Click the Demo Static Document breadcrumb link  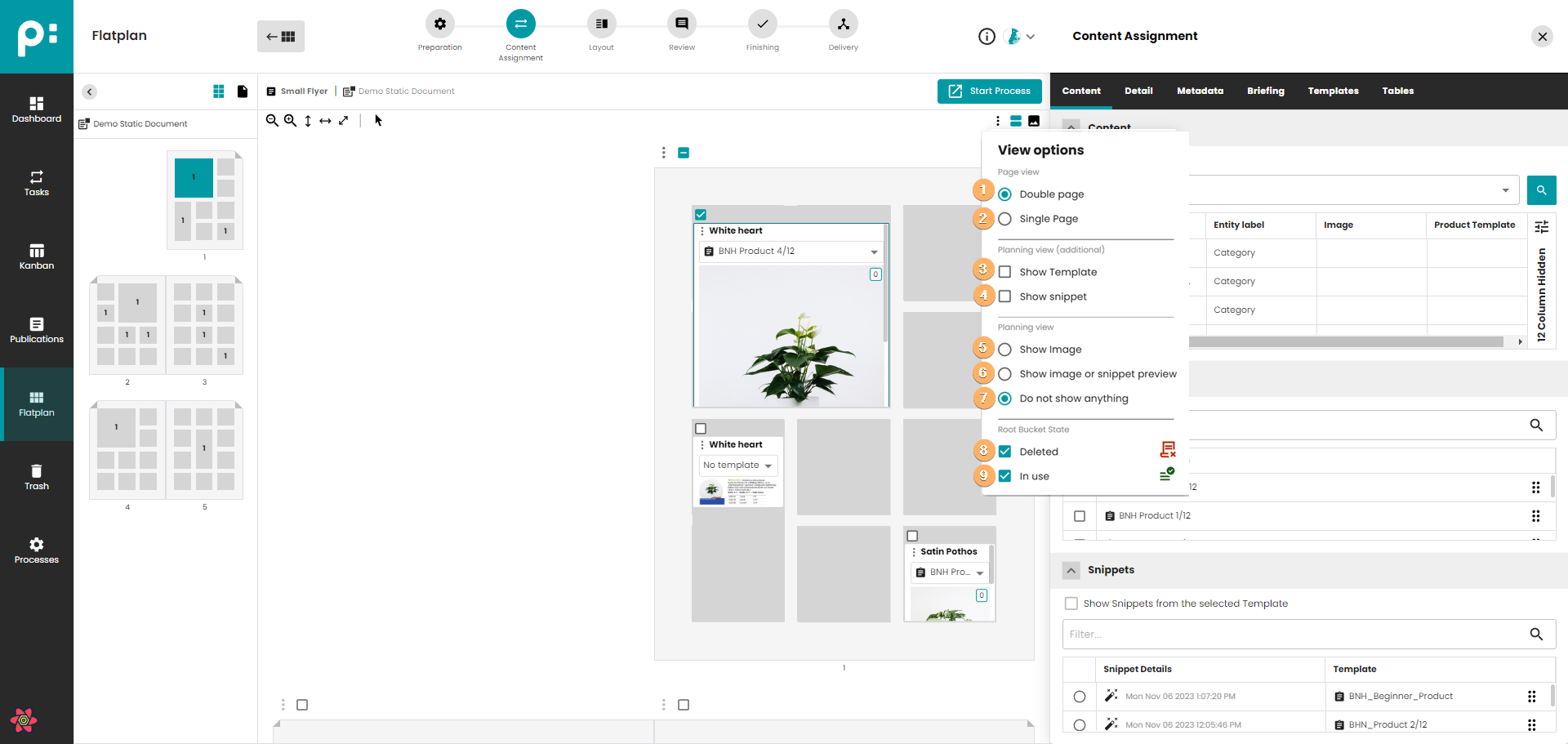(x=406, y=91)
